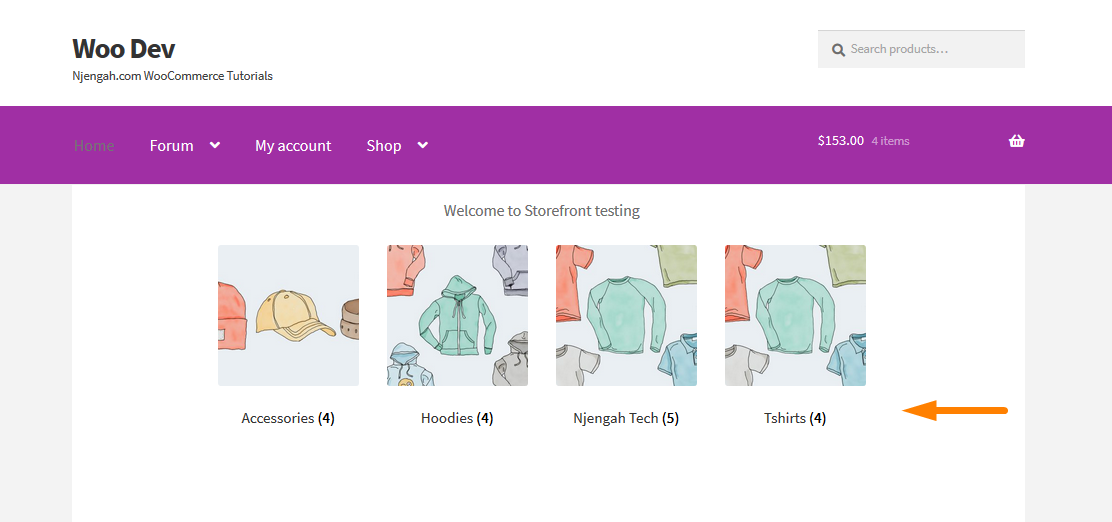Click the magnifier search icon
Image resolution: width=1112 pixels, height=522 pixels.
tap(838, 50)
